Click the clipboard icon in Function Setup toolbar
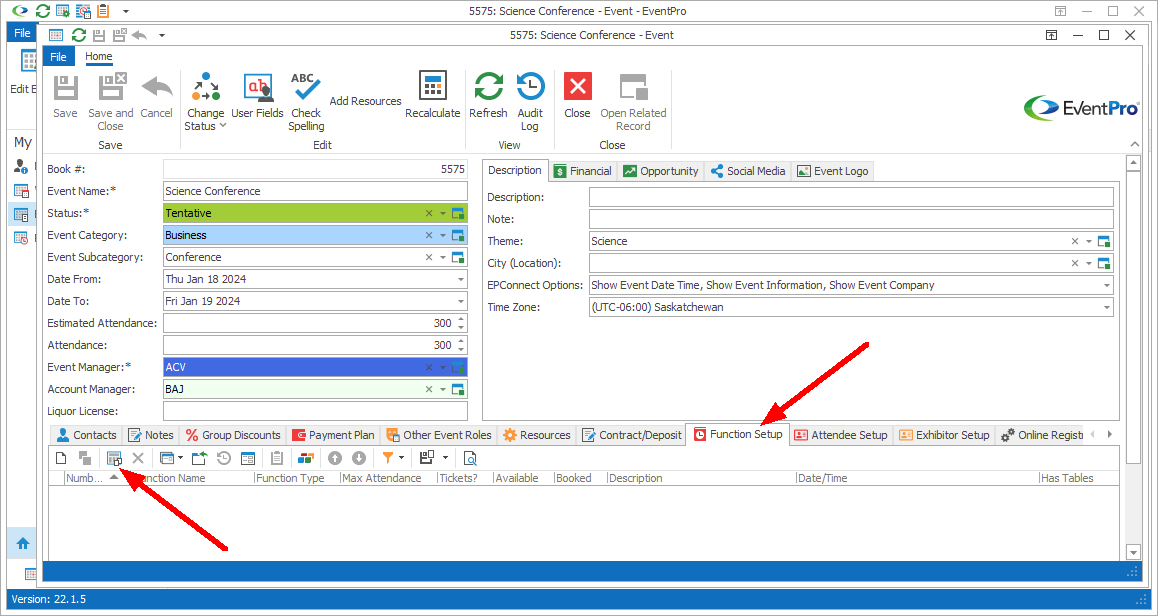Screen dimensions: 1158x616 pyautogui.click(x=276, y=459)
